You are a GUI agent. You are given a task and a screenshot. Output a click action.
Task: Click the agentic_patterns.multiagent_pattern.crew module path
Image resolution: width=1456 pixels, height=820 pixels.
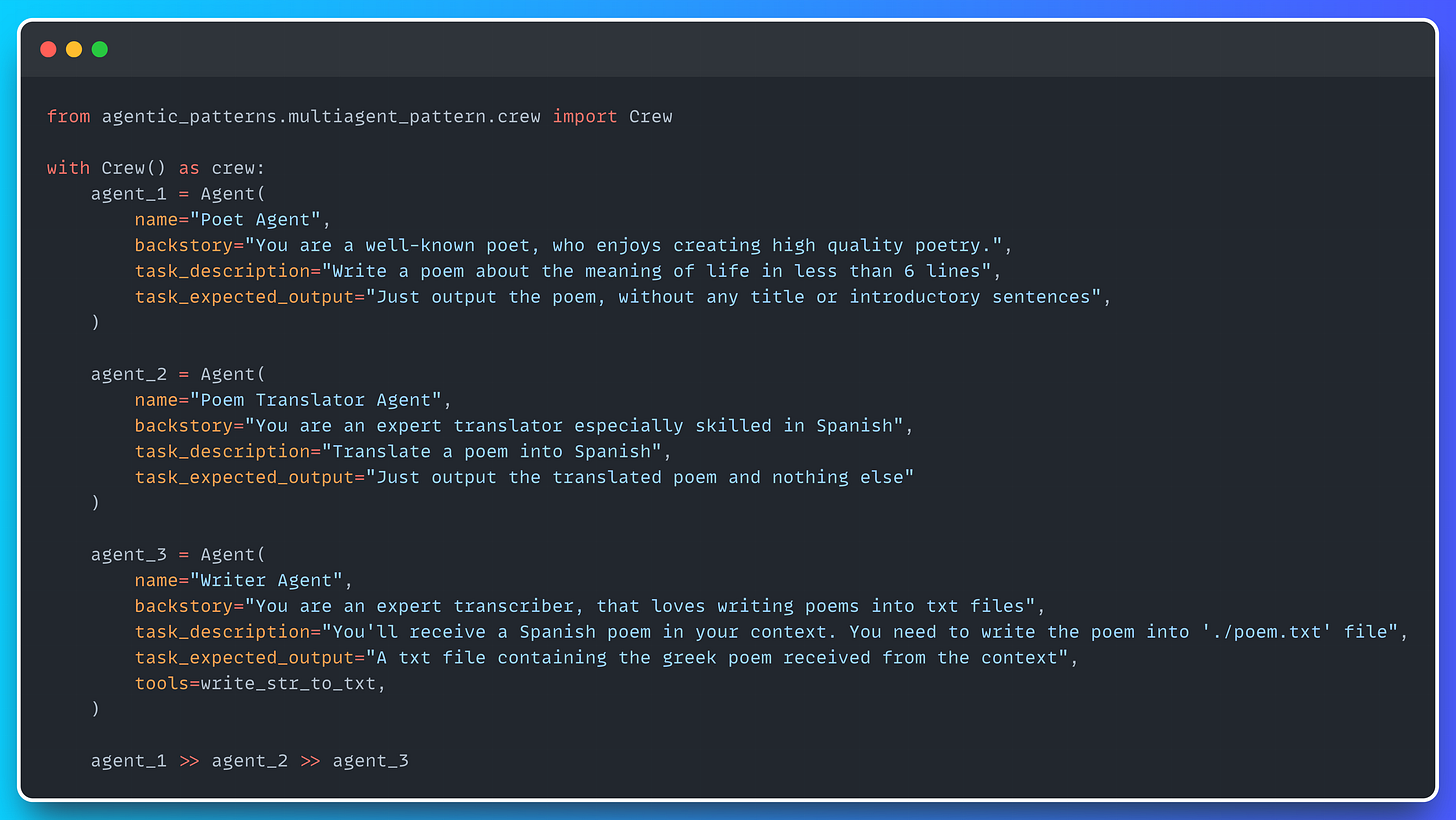click(321, 117)
